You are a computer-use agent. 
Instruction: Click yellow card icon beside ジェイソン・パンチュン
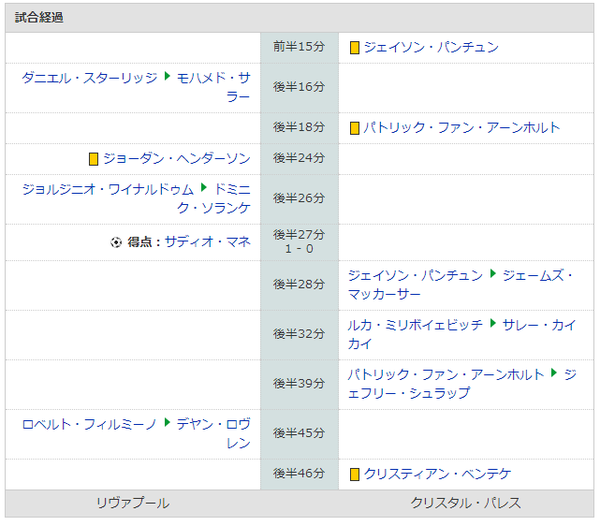point(354,48)
